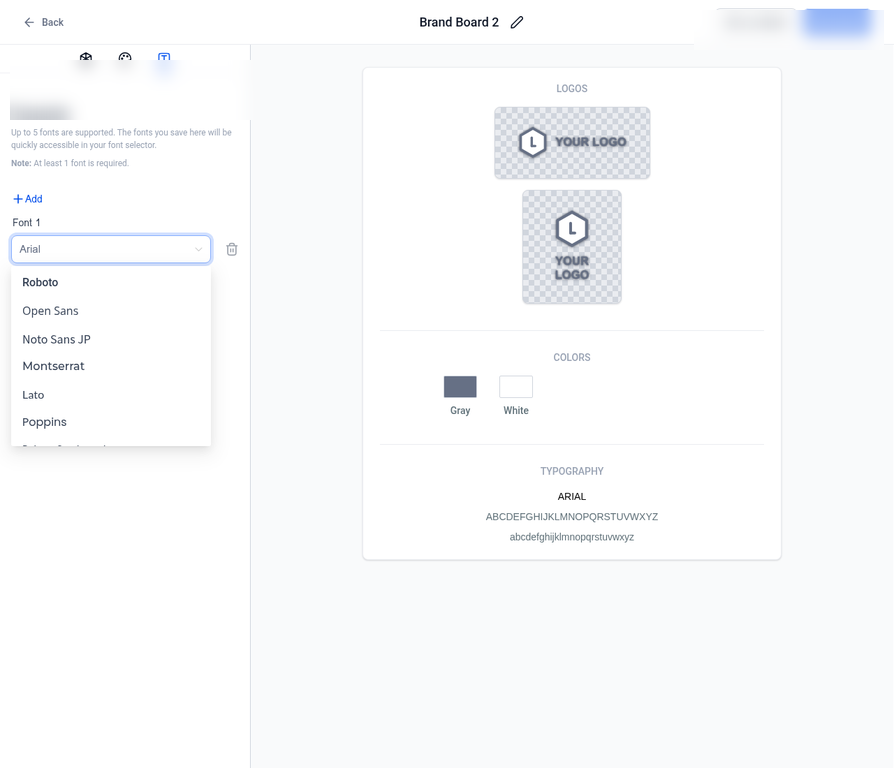Pick Poppins from the font list

click(x=111, y=422)
